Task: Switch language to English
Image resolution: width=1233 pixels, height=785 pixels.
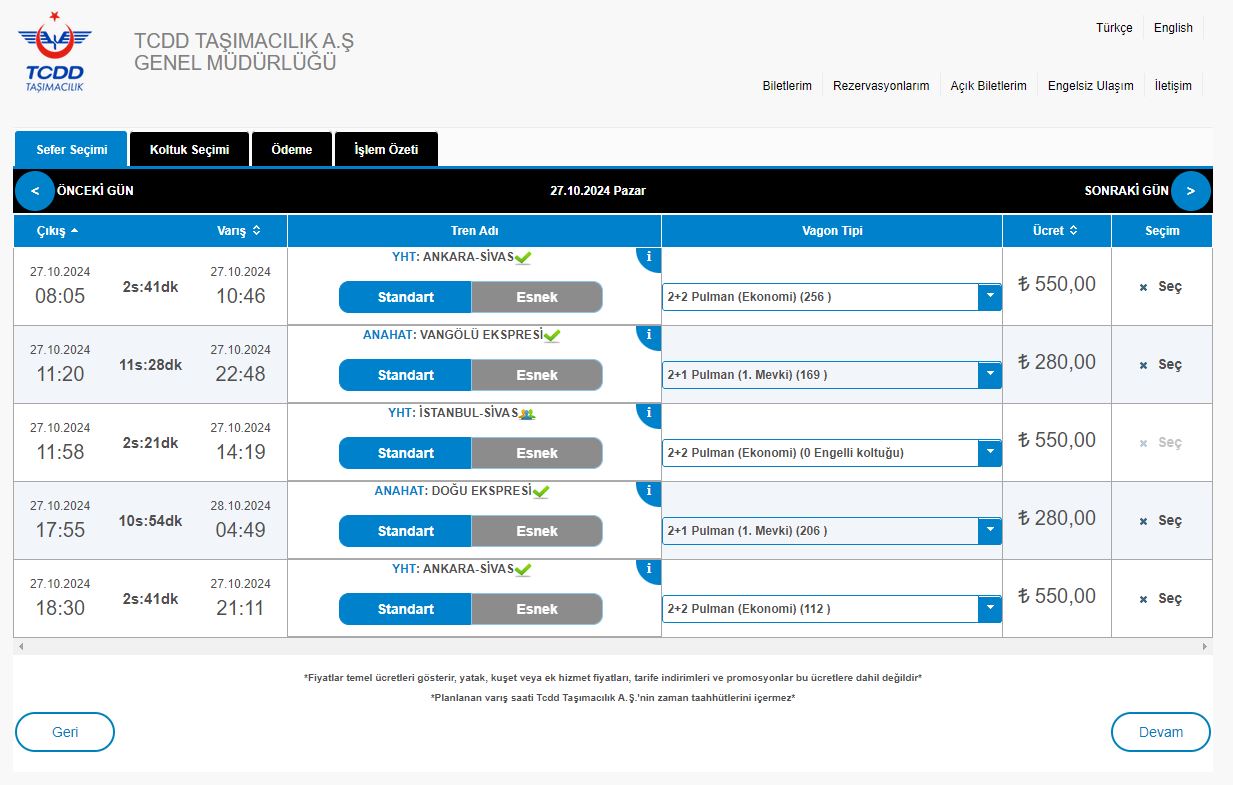Action: click(x=1173, y=28)
